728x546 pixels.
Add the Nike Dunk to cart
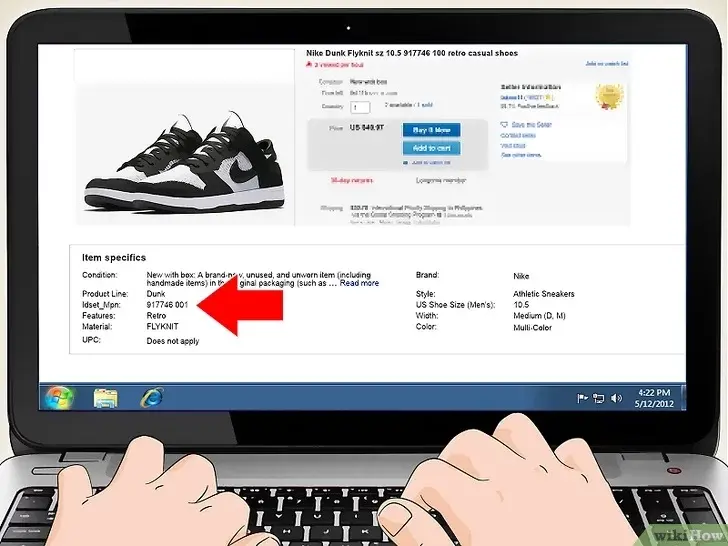[431, 148]
